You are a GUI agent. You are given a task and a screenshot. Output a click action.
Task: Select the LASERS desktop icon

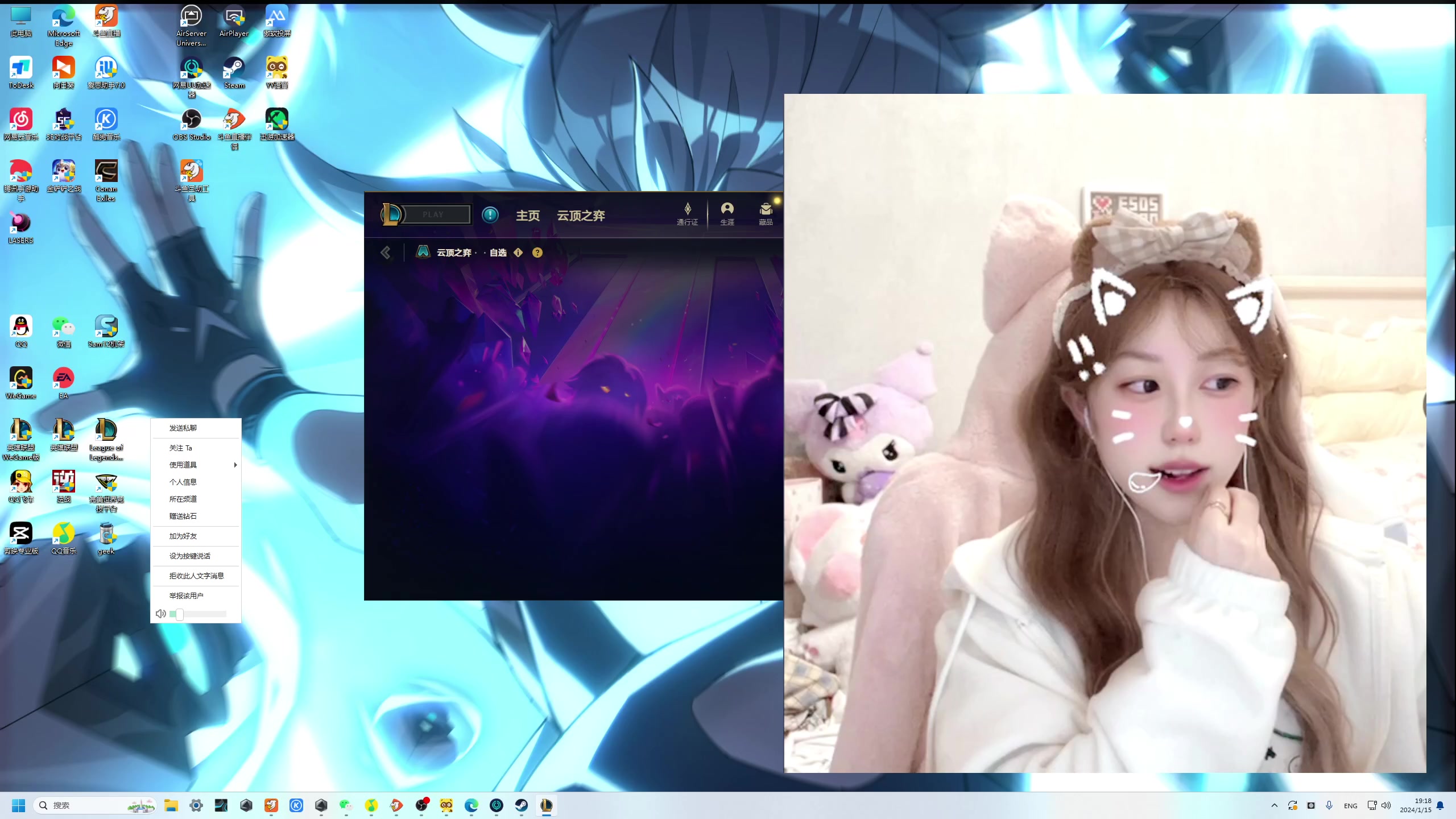[x=21, y=228]
